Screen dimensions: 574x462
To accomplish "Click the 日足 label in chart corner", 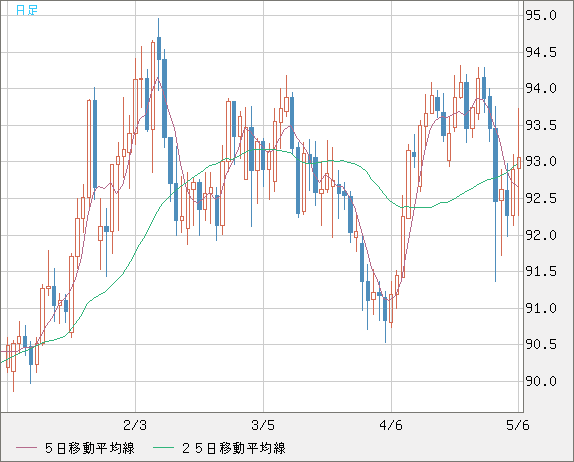I will 27,10.
